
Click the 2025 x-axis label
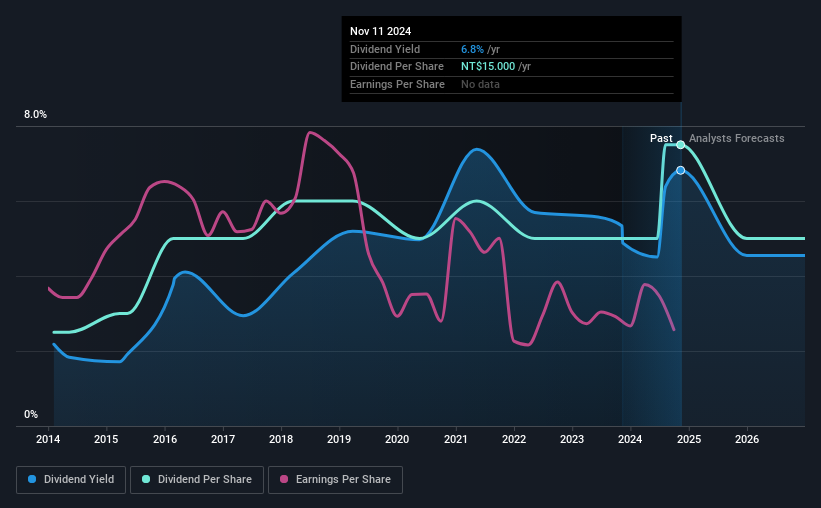(x=689, y=439)
